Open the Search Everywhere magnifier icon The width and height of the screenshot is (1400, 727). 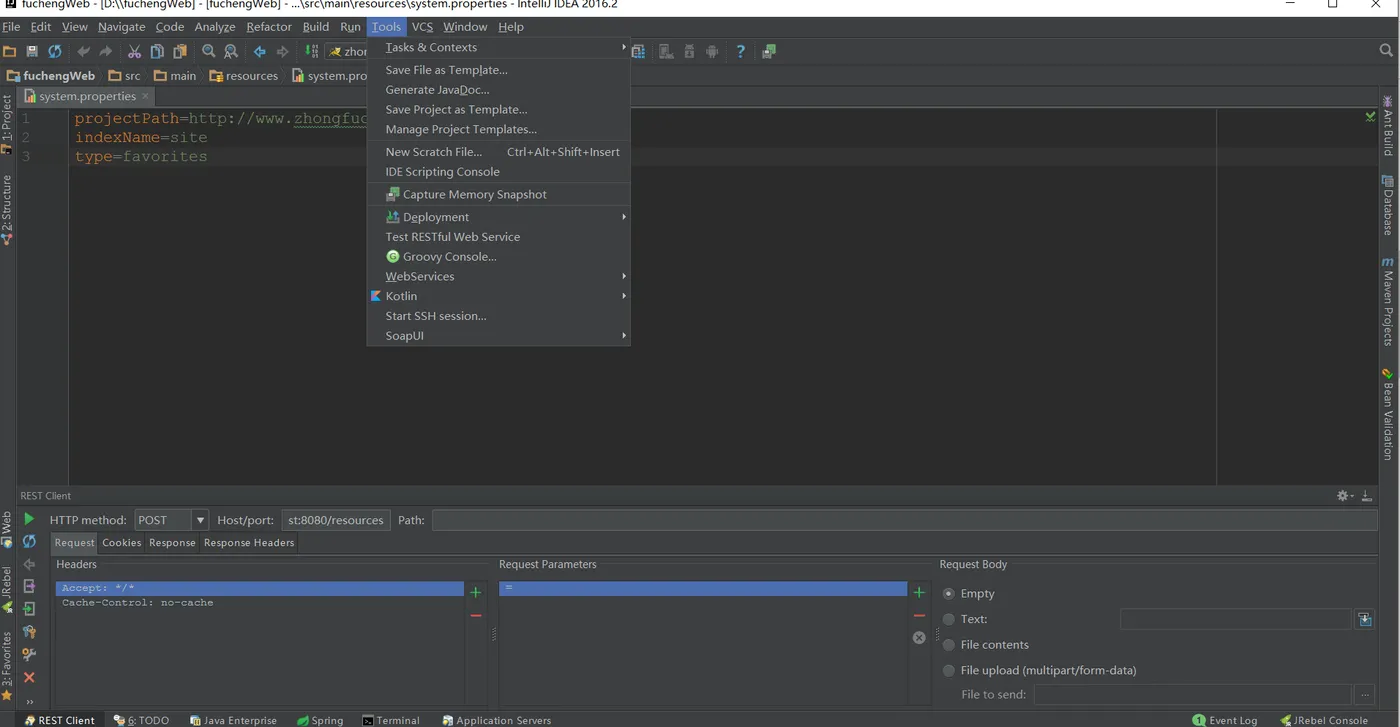(1386, 50)
